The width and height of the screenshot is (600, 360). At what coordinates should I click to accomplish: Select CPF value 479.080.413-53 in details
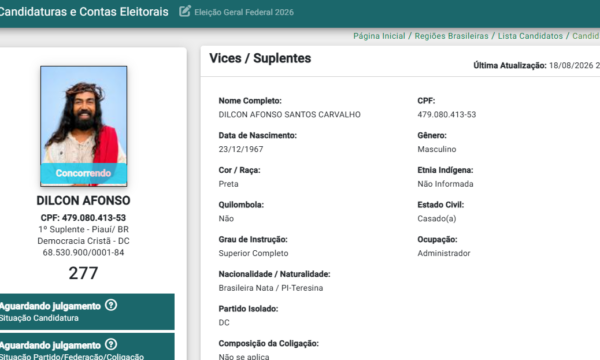click(447, 114)
